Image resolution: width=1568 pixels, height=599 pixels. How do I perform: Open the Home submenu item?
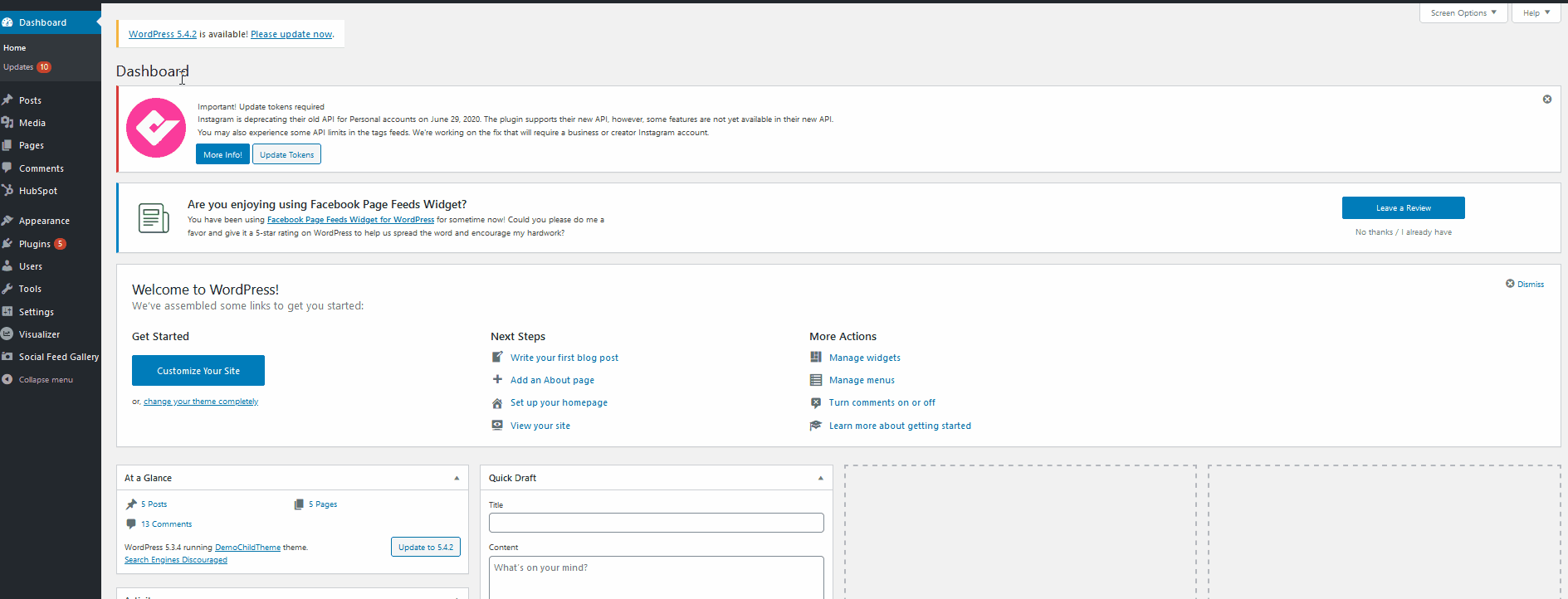pos(15,48)
